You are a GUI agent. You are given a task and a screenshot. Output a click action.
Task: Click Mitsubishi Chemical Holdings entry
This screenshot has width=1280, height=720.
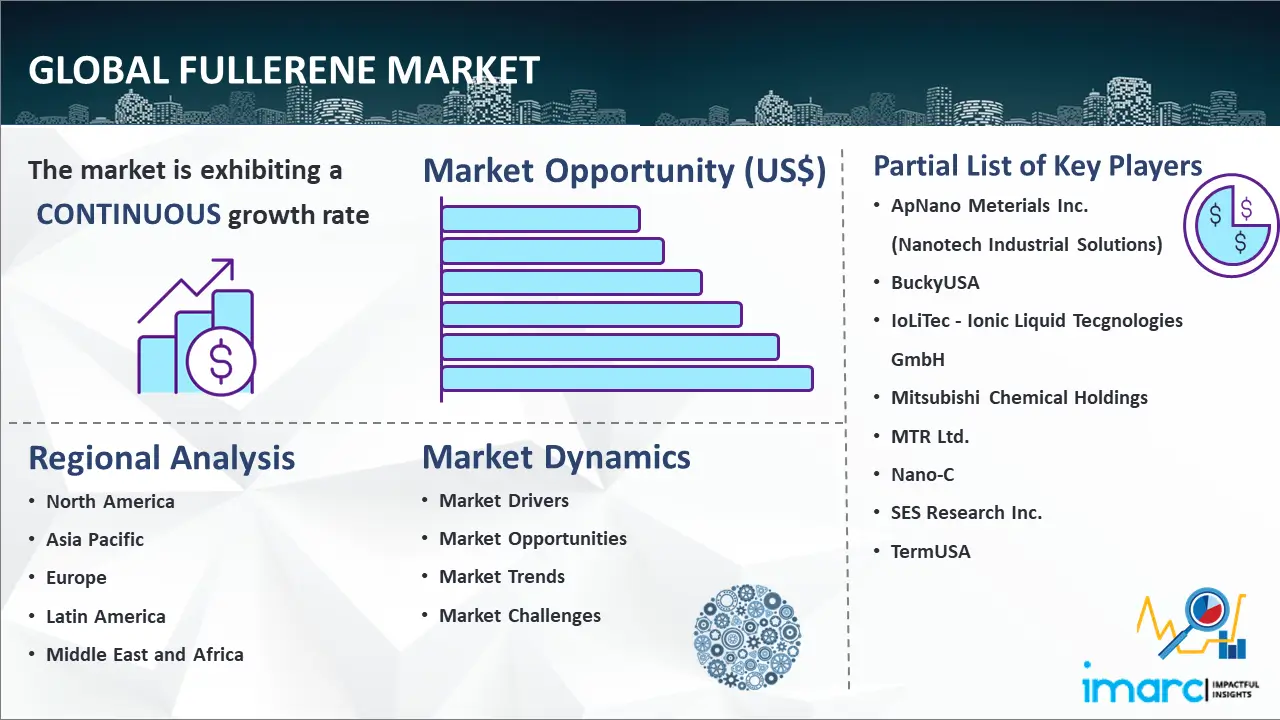1019,398
